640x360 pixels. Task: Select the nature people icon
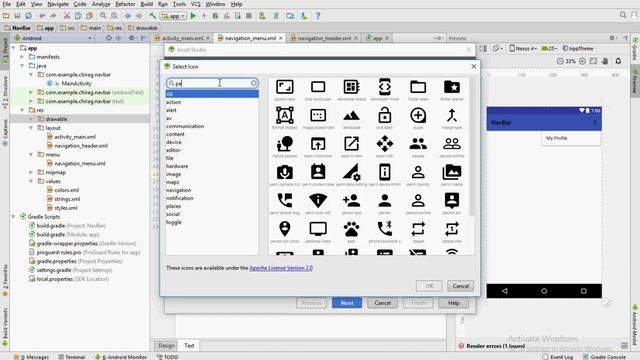click(x=284, y=144)
